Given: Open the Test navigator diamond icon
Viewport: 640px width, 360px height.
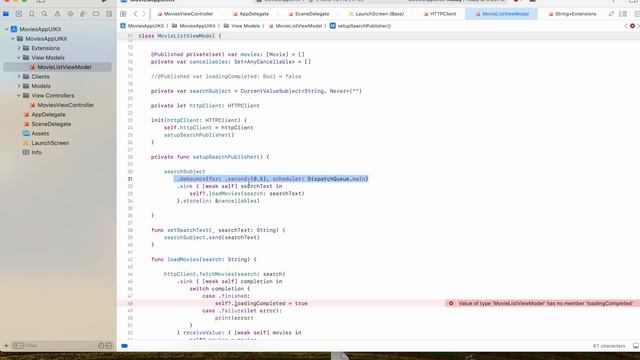Looking at the screenshot, I should point(70,14).
